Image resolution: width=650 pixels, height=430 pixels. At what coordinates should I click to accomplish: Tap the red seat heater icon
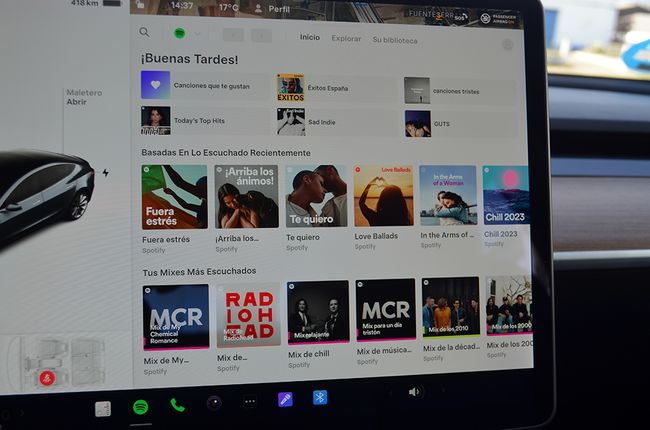(47, 378)
